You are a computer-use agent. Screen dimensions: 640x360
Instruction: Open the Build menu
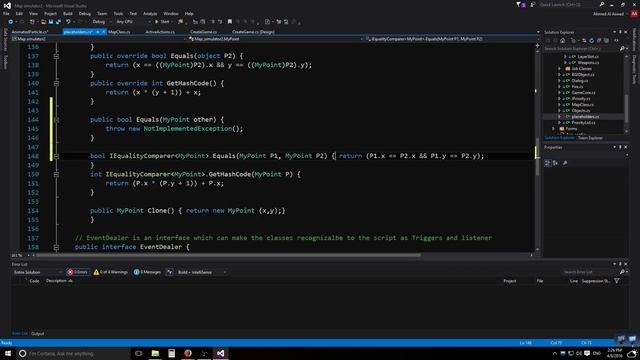click(x=68, y=13)
